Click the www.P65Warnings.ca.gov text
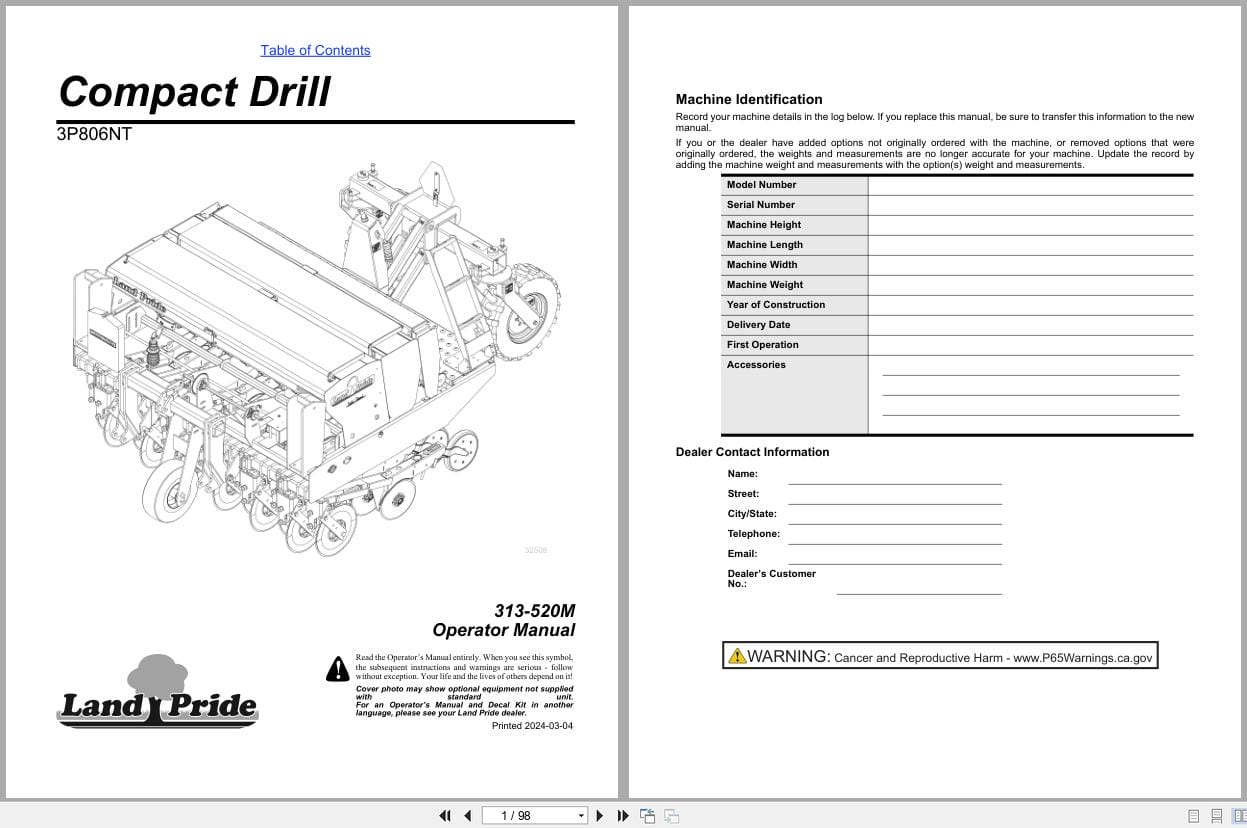Screen dimensions: 1247x828 click(x=1083, y=658)
